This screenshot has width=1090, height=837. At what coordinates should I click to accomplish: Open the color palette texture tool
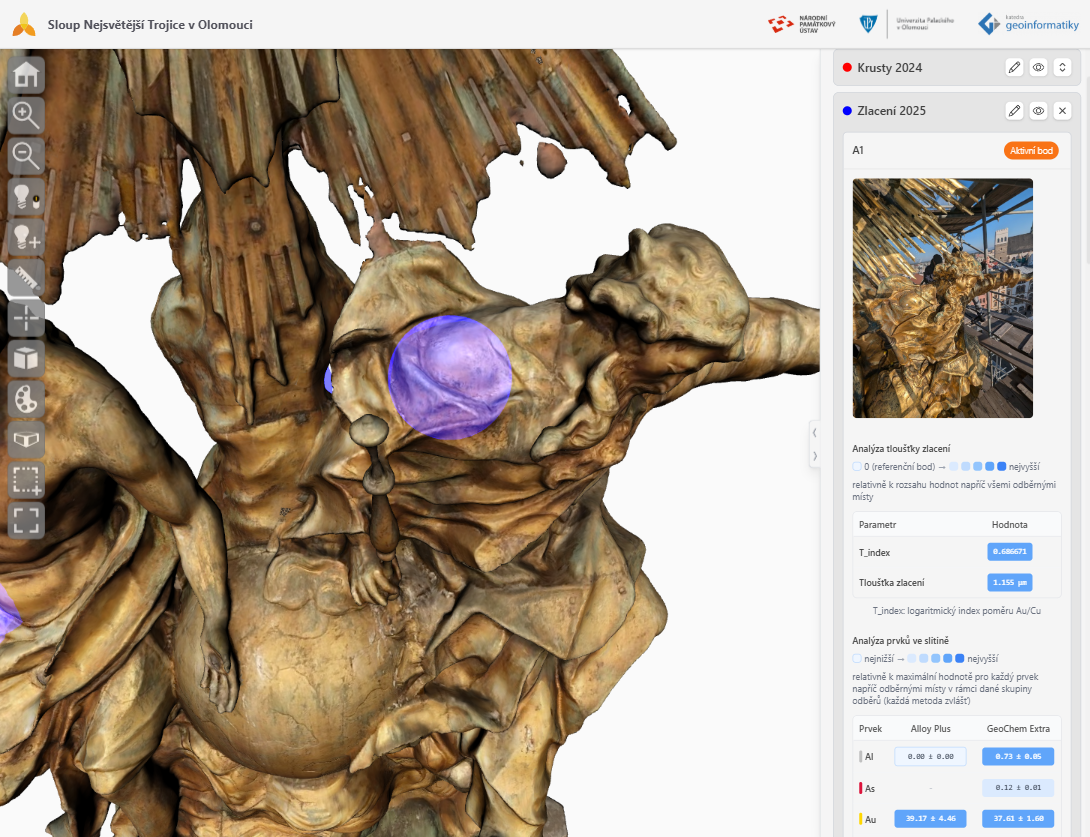point(26,399)
